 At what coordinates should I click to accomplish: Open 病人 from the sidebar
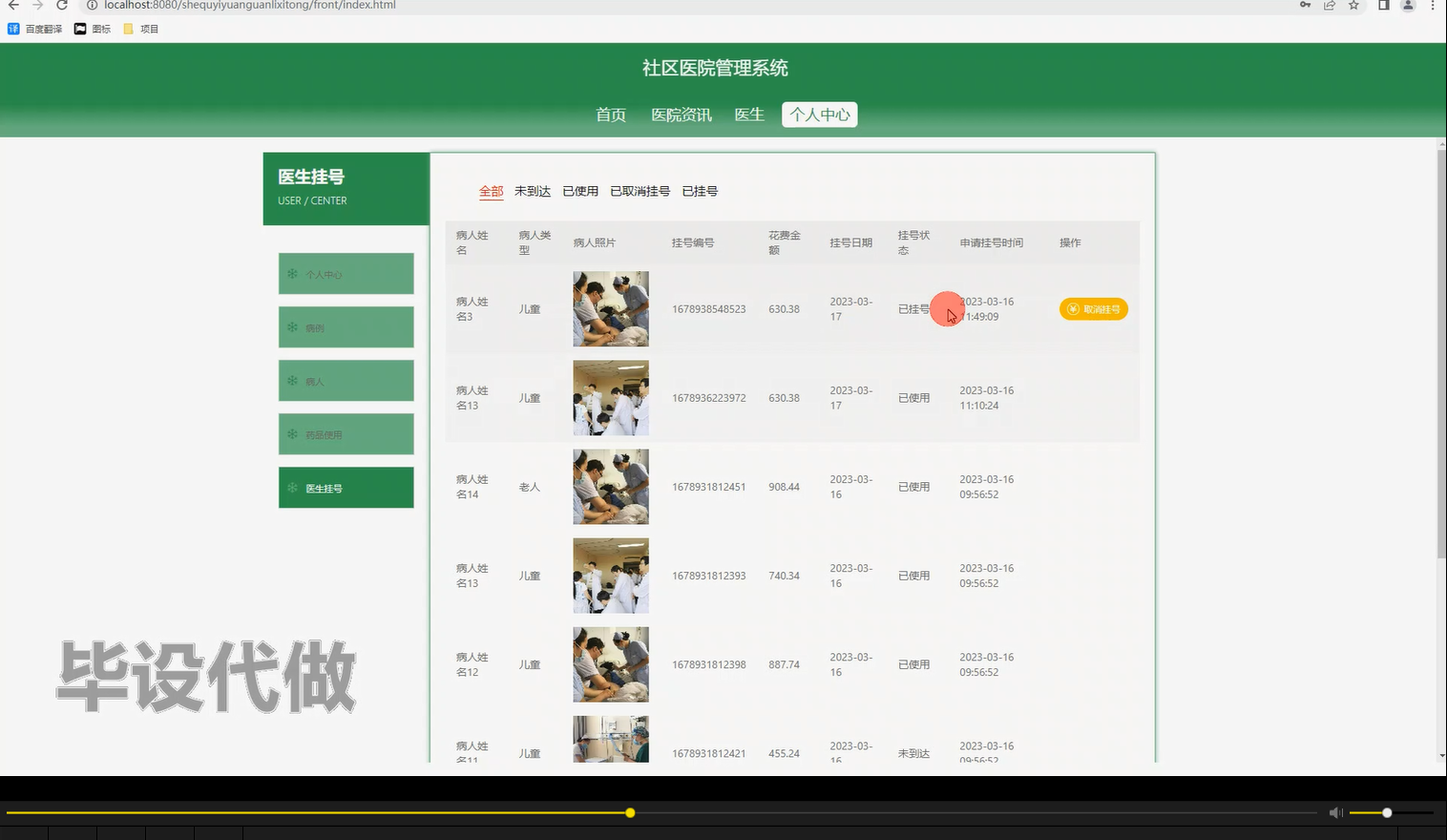pos(346,381)
